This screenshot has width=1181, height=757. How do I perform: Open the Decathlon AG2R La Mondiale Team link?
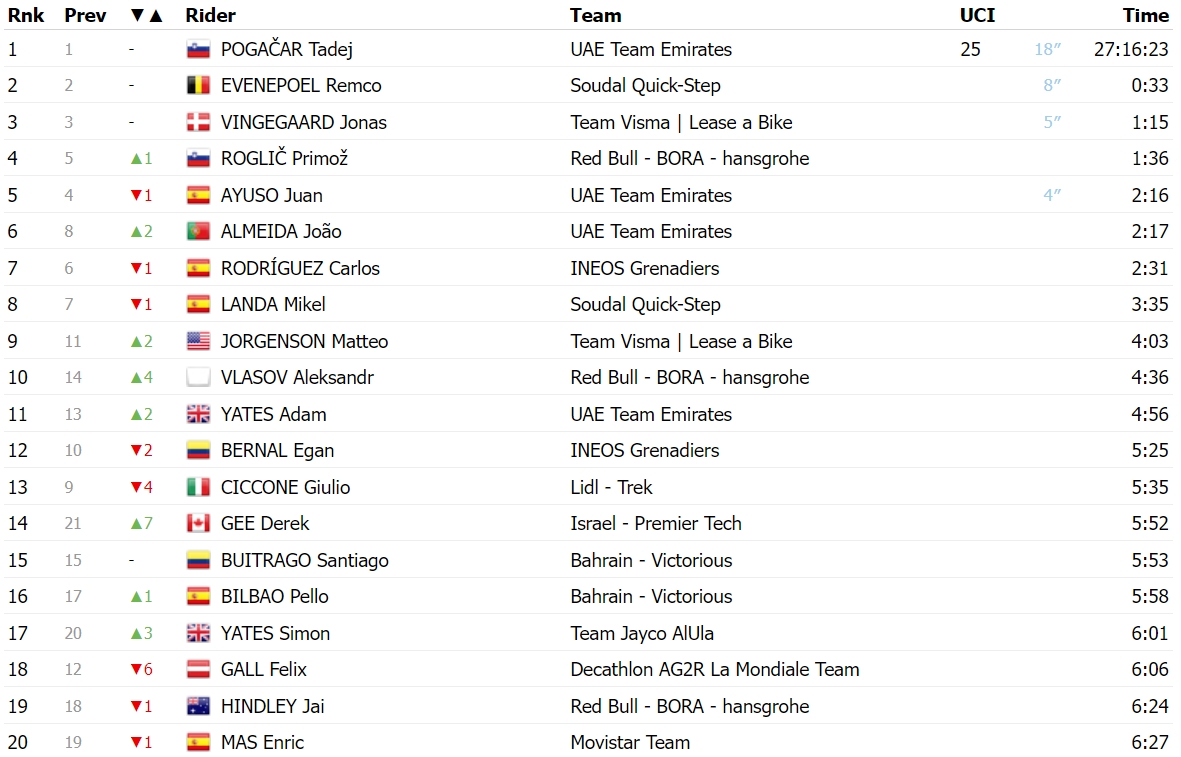tap(715, 670)
